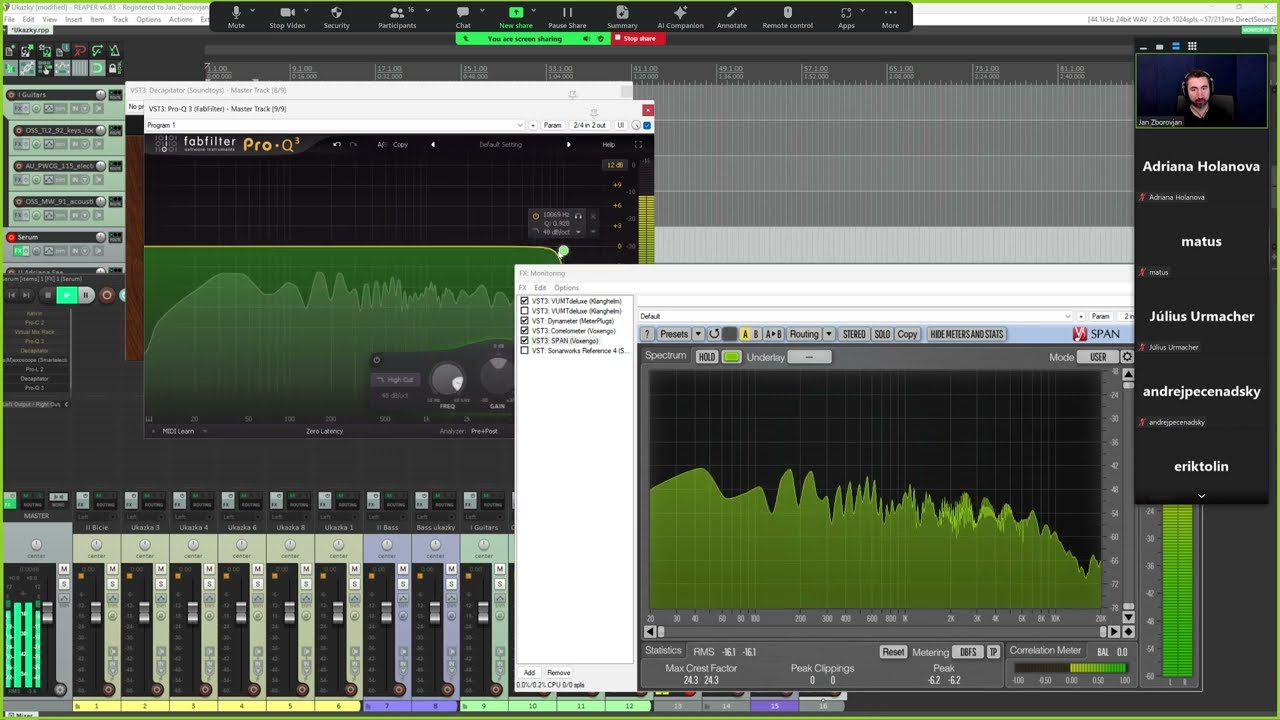
Task: Open the SPAN Routing dropdown arrow
Action: pos(830,334)
